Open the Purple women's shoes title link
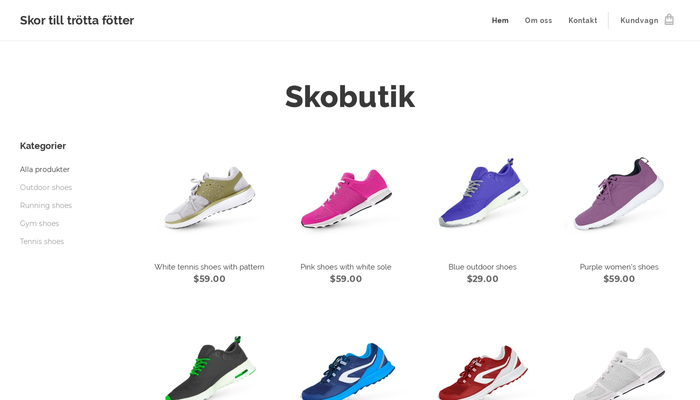700x400 pixels. pos(619,267)
